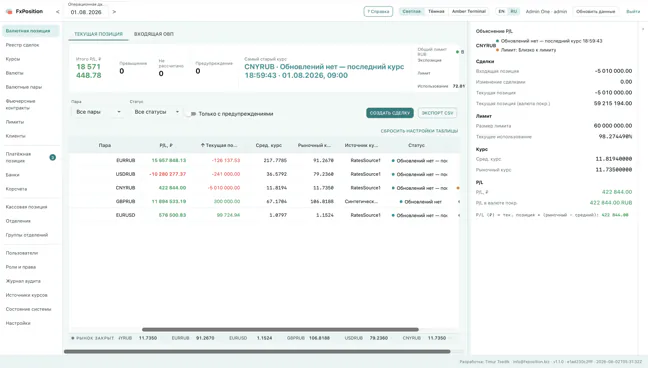Click status dot in GBPRUB row
Image resolution: width=648 pixels, height=368 pixels.
[x=401, y=201]
